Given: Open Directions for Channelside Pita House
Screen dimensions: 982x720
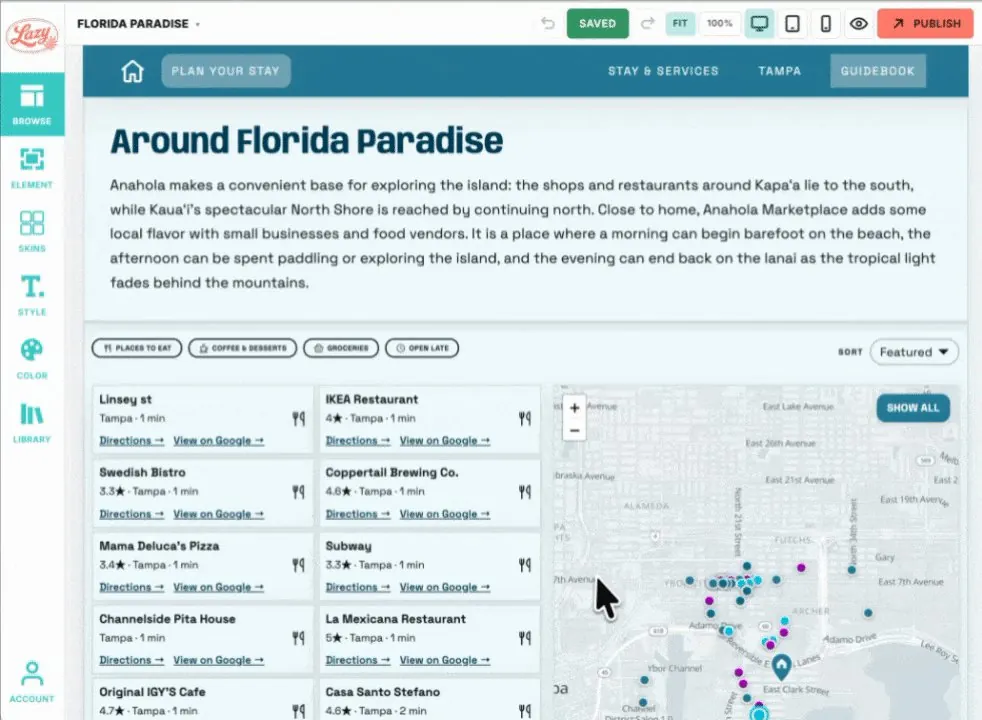Looking at the screenshot, I should (x=132, y=661).
